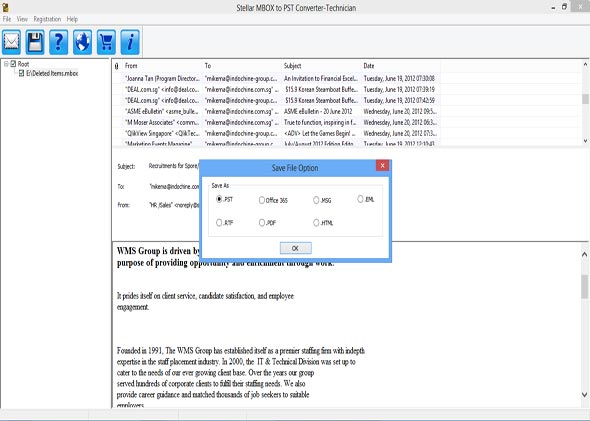The width and height of the screenshot is (590, 421).
Task: Select the .RTF radio button
Action: (x=219, y=223)
